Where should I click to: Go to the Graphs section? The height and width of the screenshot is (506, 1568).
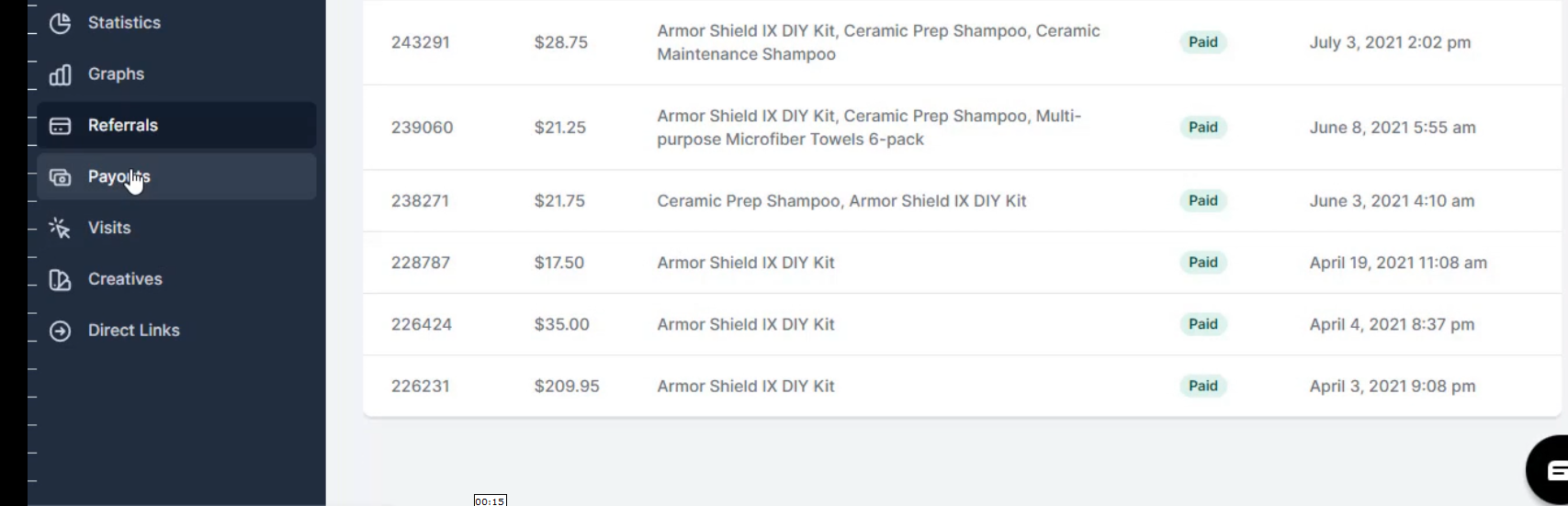176,74
